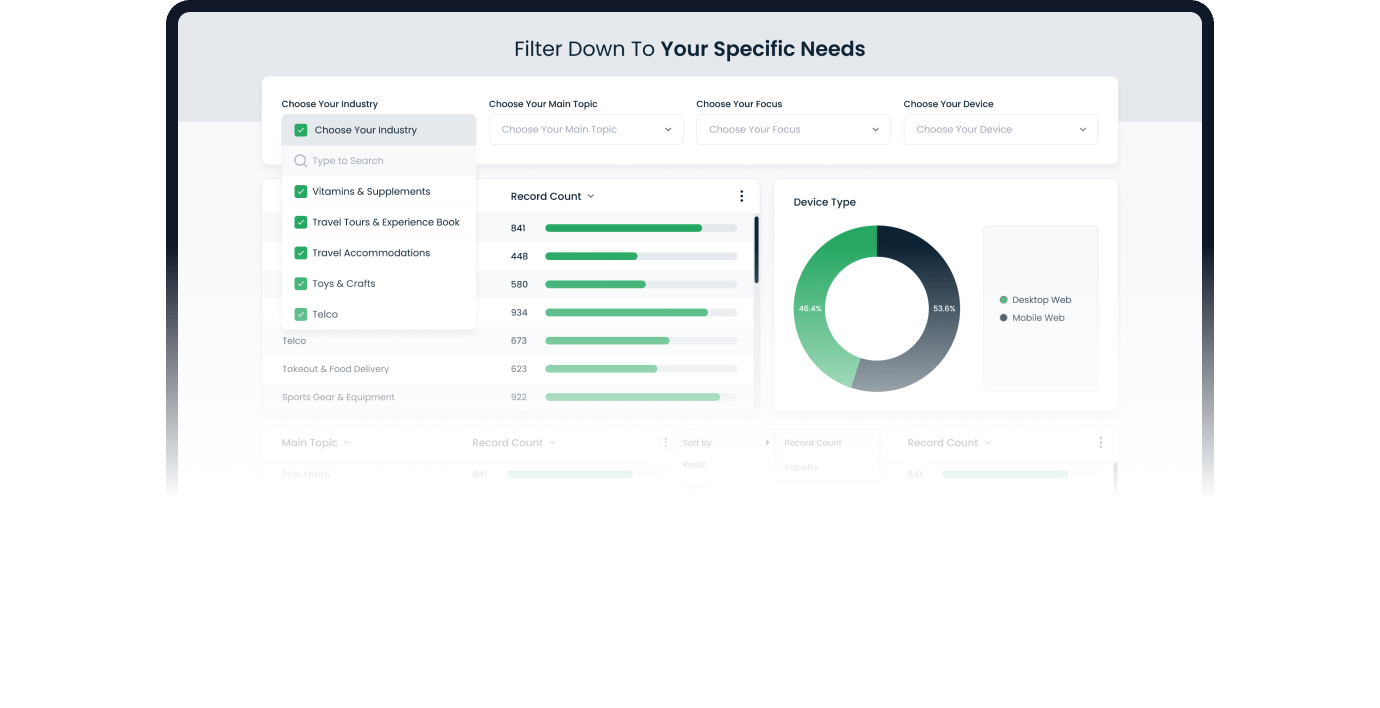Click the Record Count list scrollbar
The height and width of the screenshot is (708, 1380).
click(x=757, y=250)
